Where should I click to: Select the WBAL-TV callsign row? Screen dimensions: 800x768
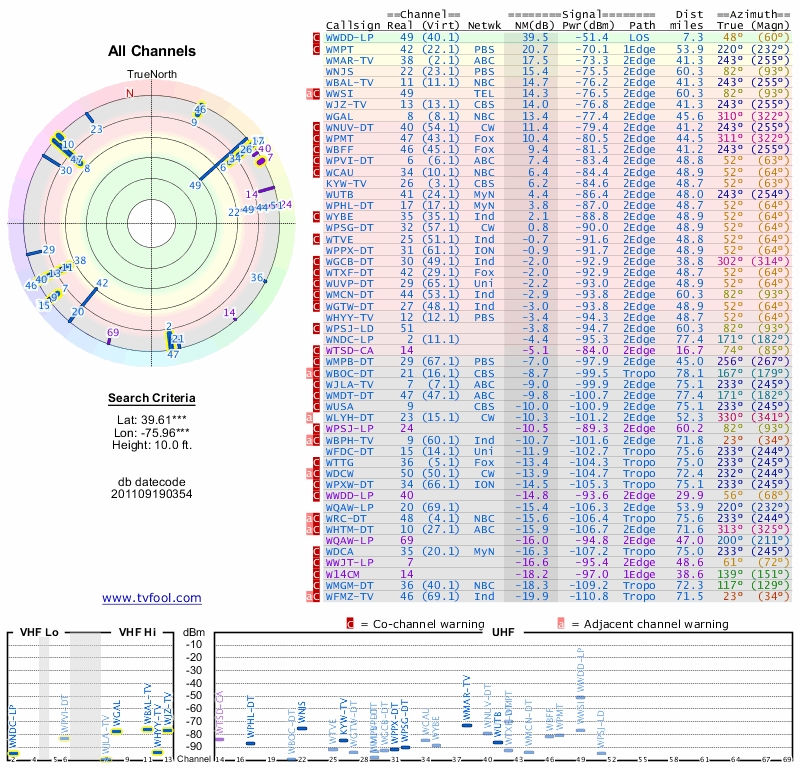click(557, 82)
